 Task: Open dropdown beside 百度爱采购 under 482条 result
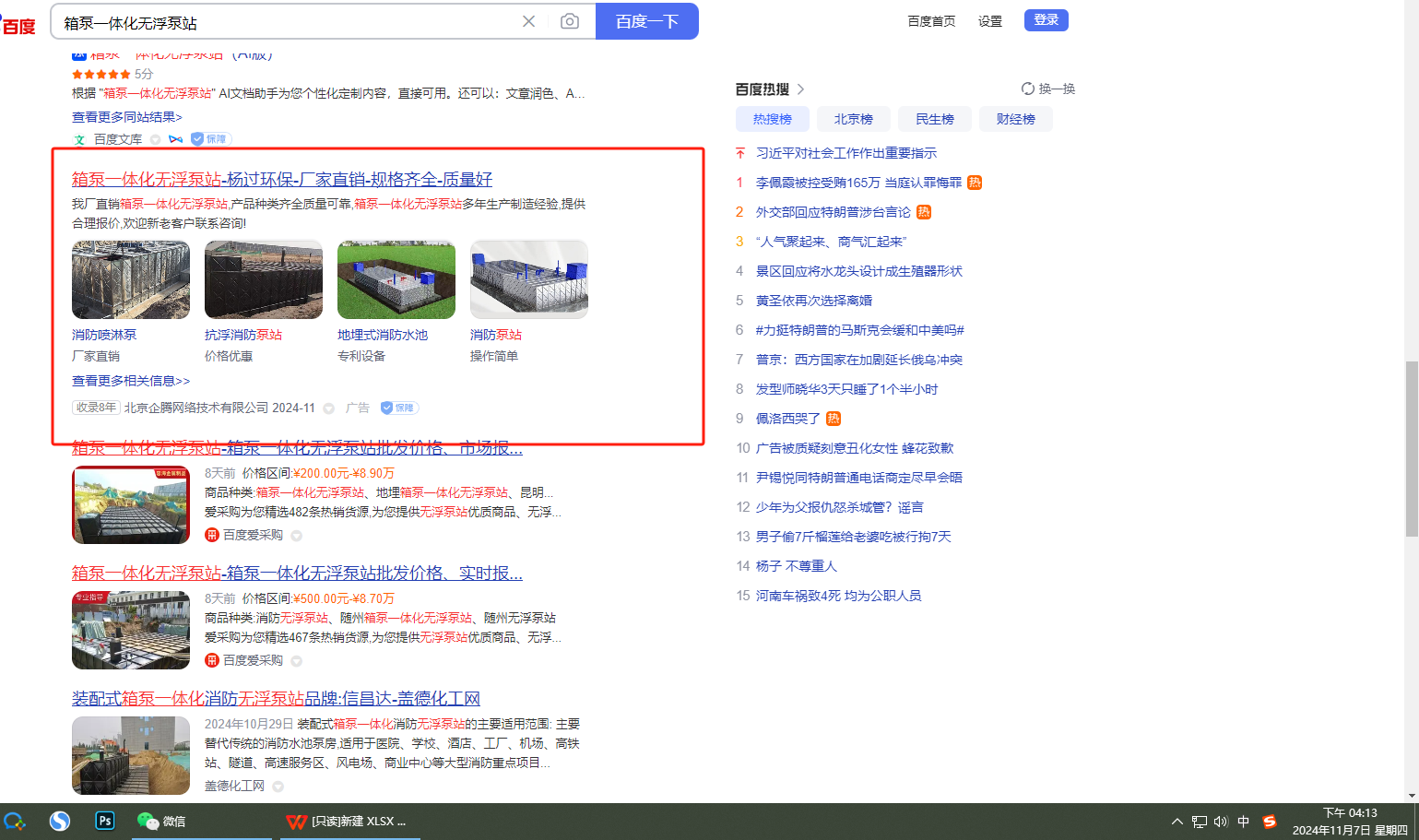point(296,536)
